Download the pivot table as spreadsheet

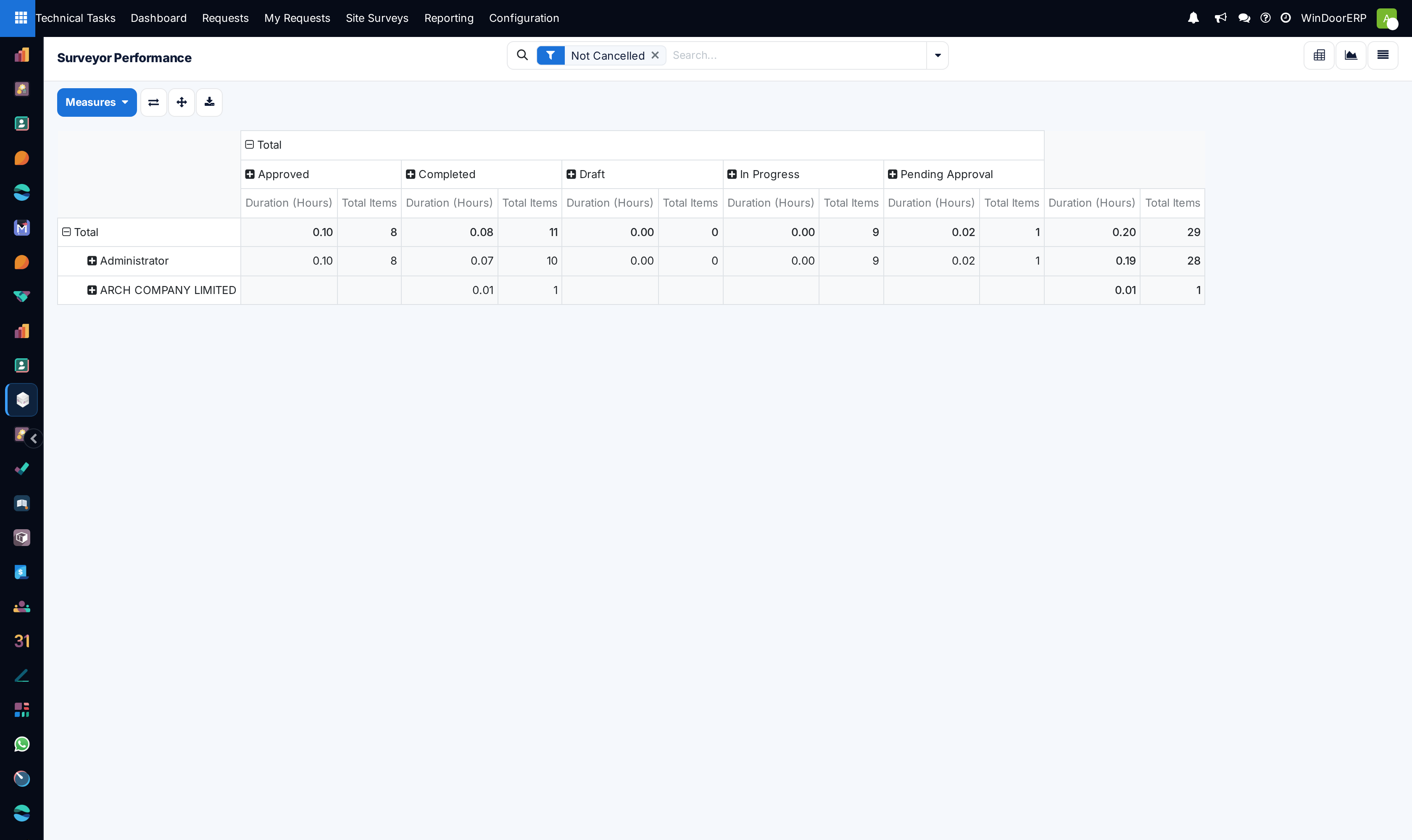[x=209, y=102]
